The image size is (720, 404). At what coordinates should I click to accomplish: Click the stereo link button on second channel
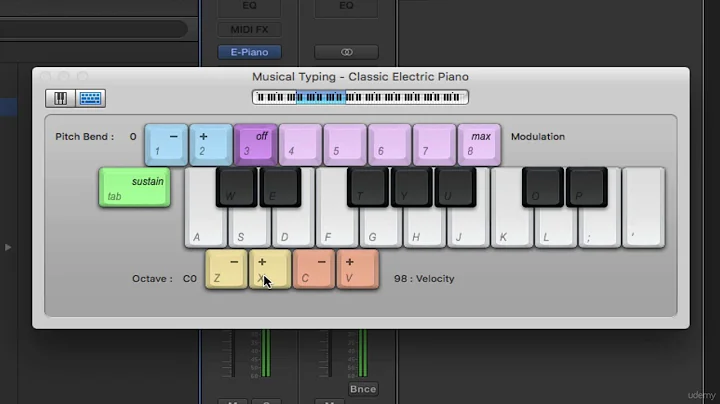[x=347, y=52]
